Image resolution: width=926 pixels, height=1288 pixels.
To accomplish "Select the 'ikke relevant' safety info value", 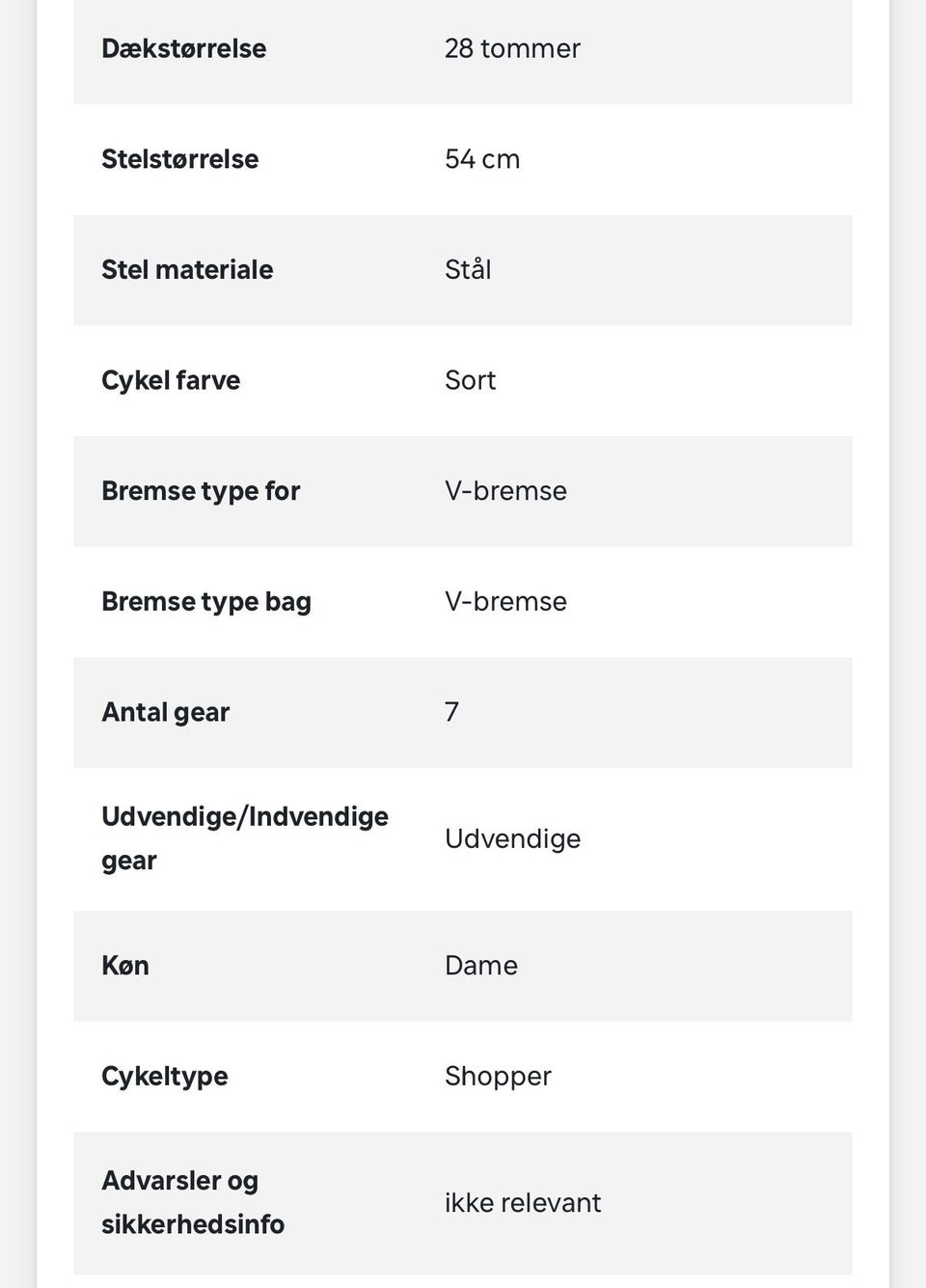I will pyautogui.click(x=522, y=1203).
